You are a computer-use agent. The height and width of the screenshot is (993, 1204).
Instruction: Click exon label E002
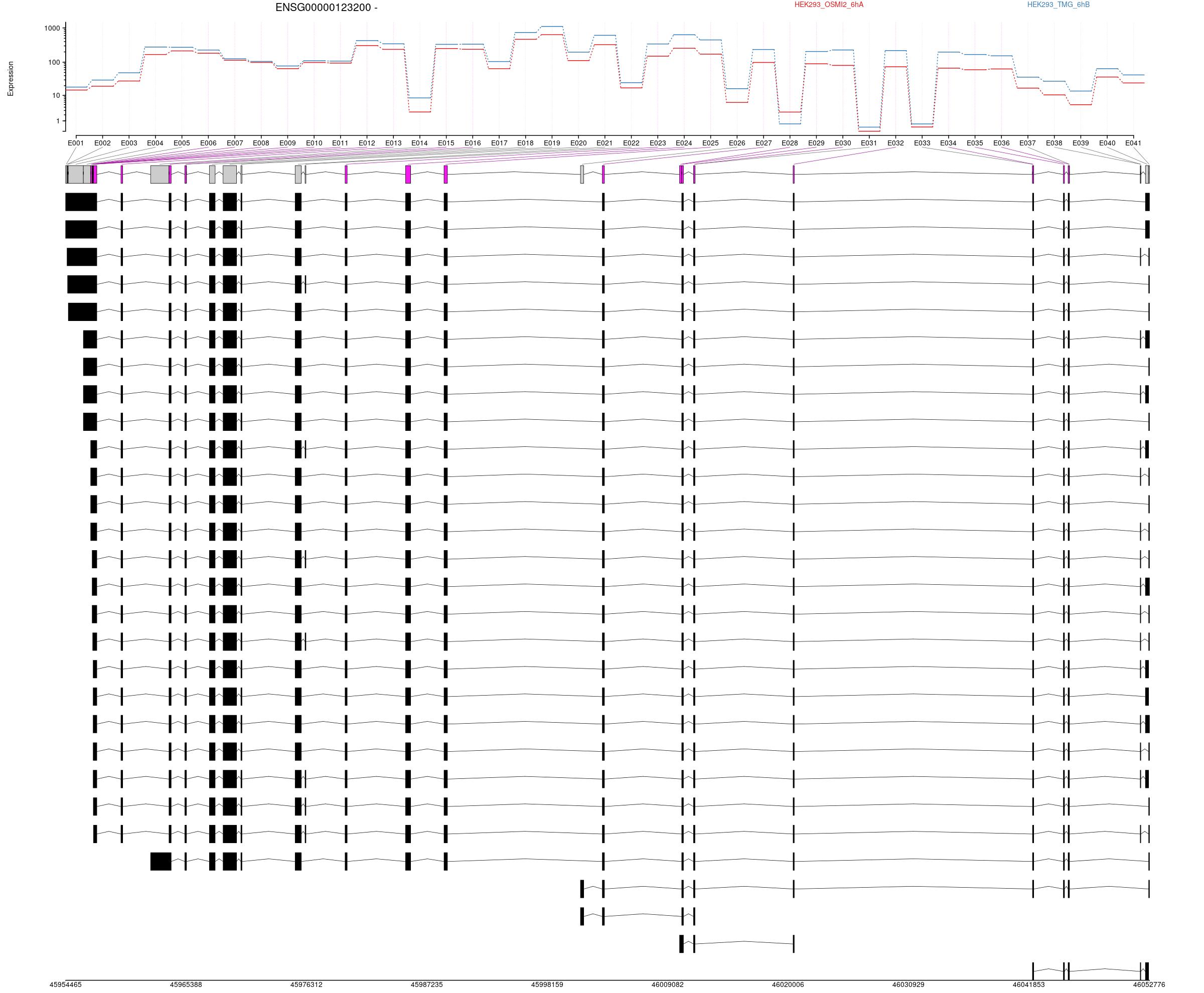pyautogui.click(x=102, y=143)
